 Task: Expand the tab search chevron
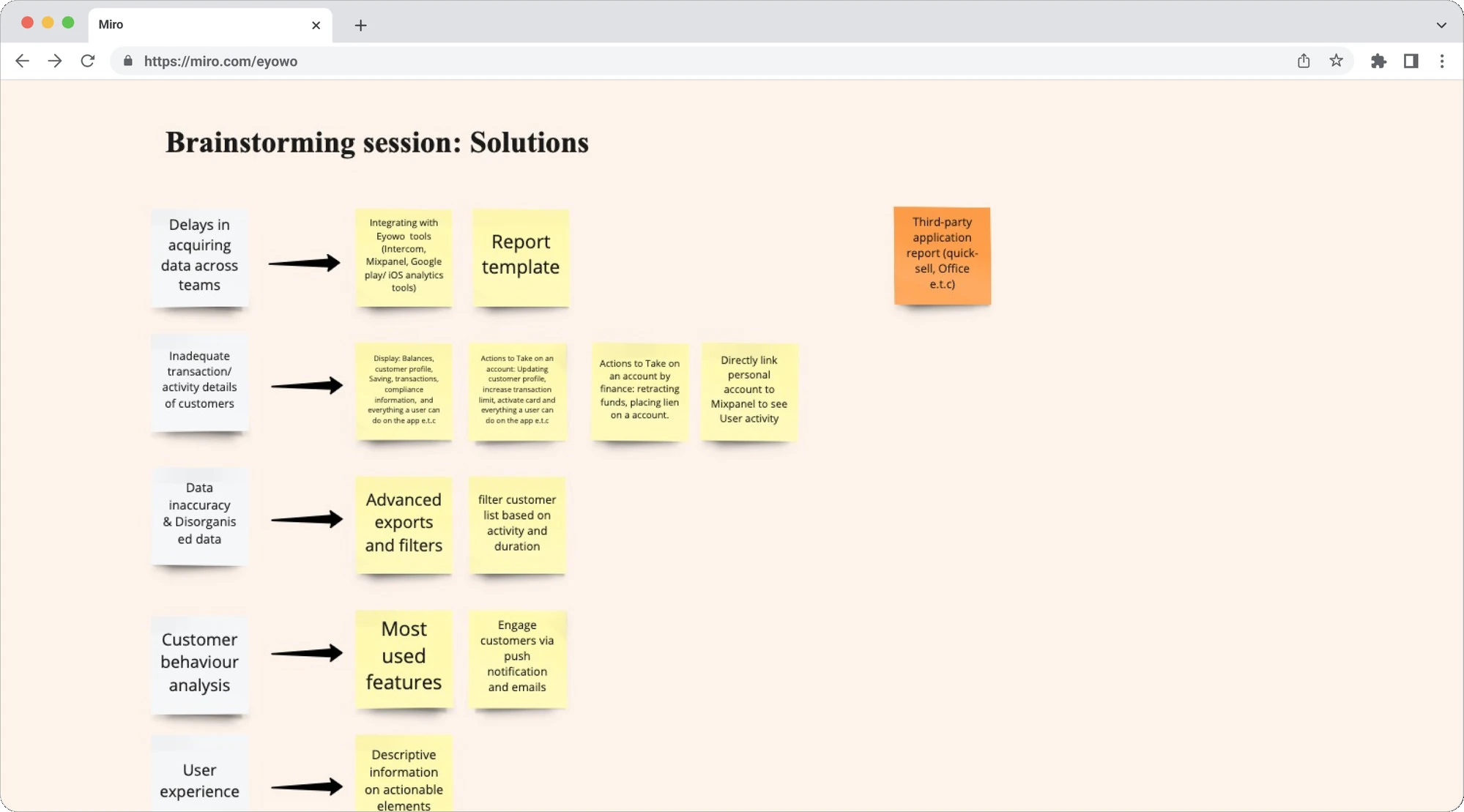tap(1441, 25)
